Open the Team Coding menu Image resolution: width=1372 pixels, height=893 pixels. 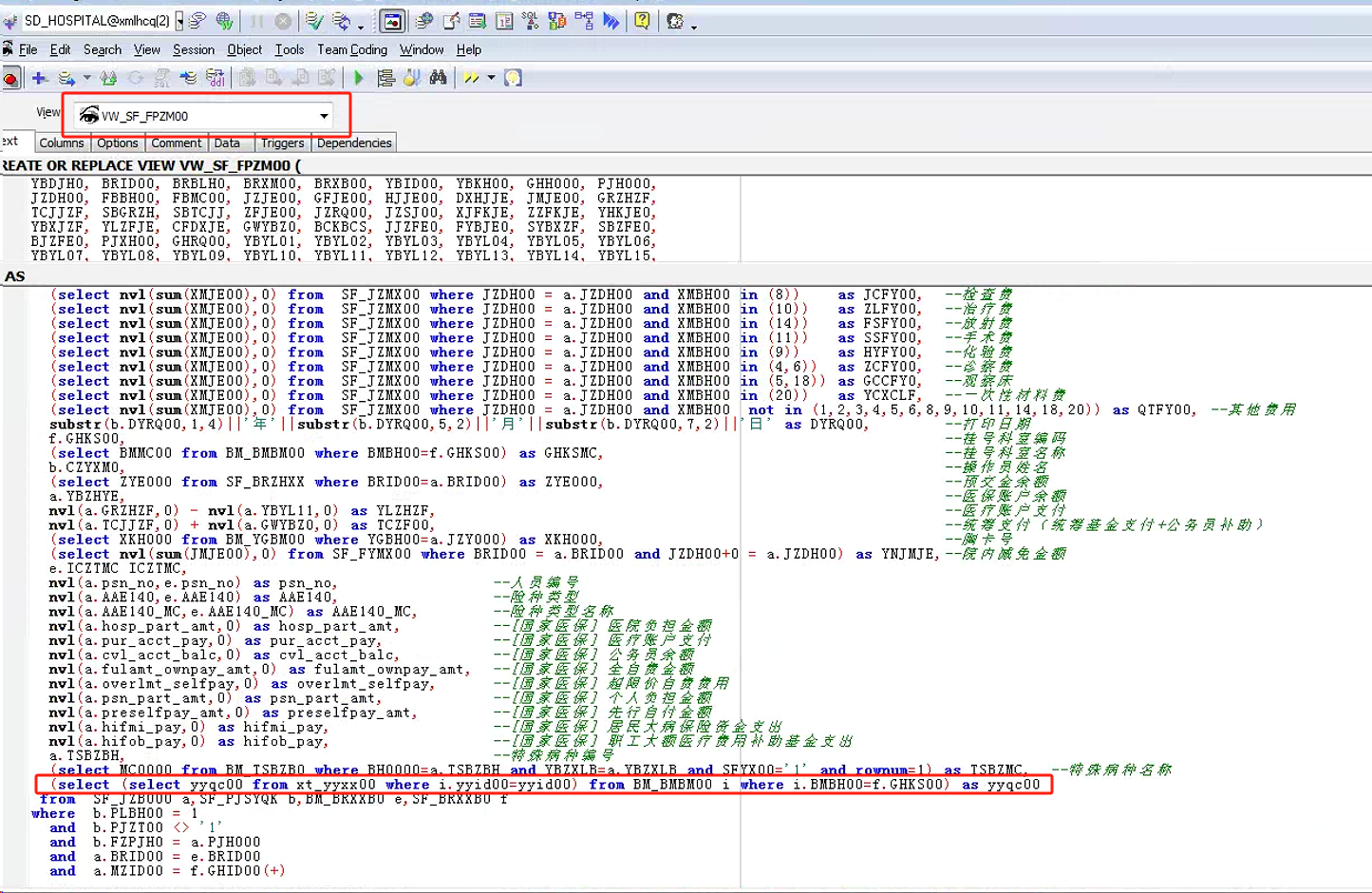[x=351, y=49]
